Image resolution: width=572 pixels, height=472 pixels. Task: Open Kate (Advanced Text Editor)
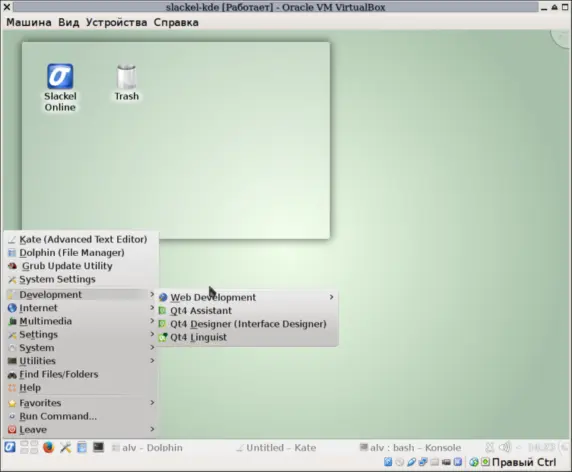click(x=81, y=239)
